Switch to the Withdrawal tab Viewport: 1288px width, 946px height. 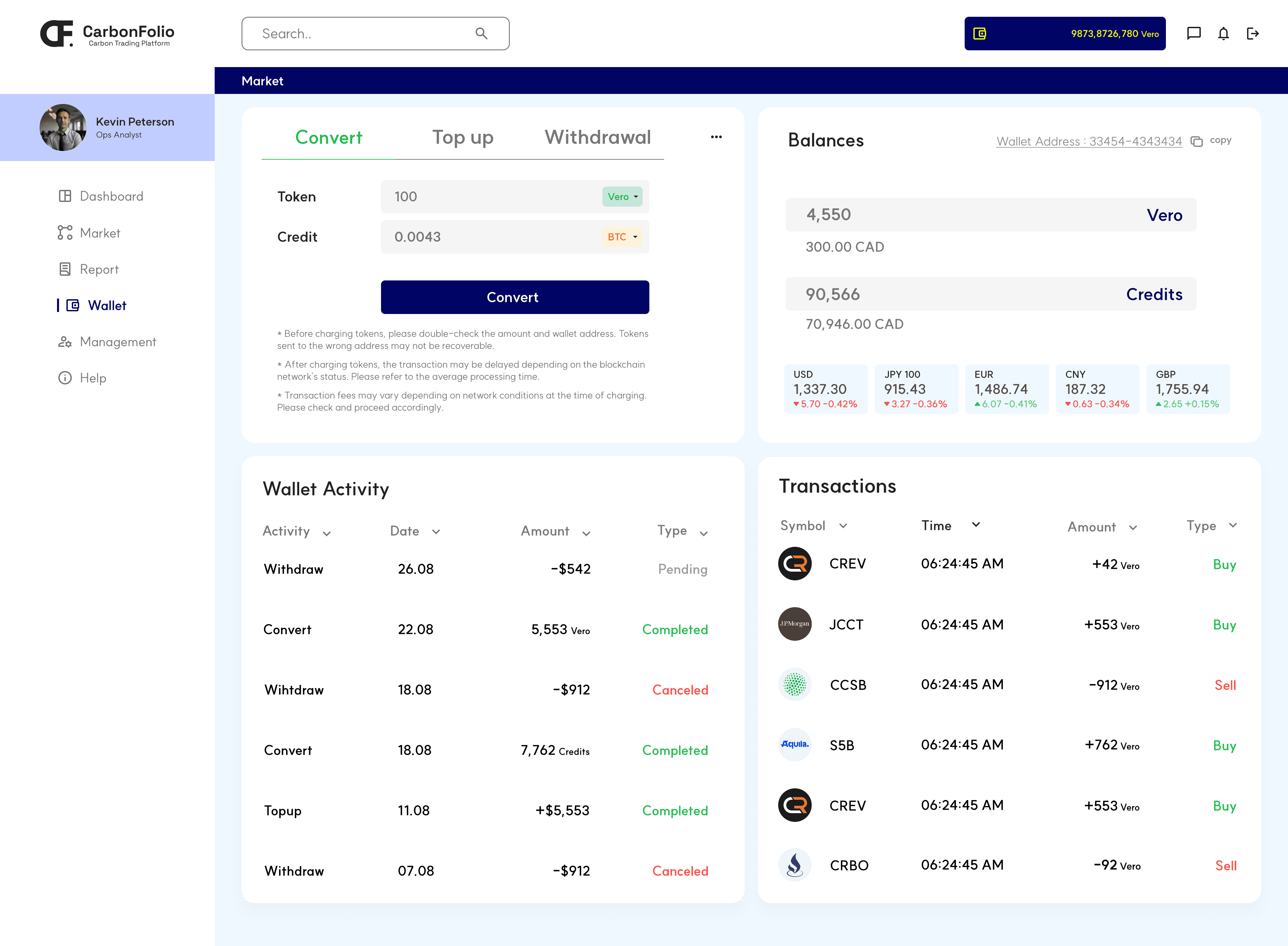tap(598, 138)
